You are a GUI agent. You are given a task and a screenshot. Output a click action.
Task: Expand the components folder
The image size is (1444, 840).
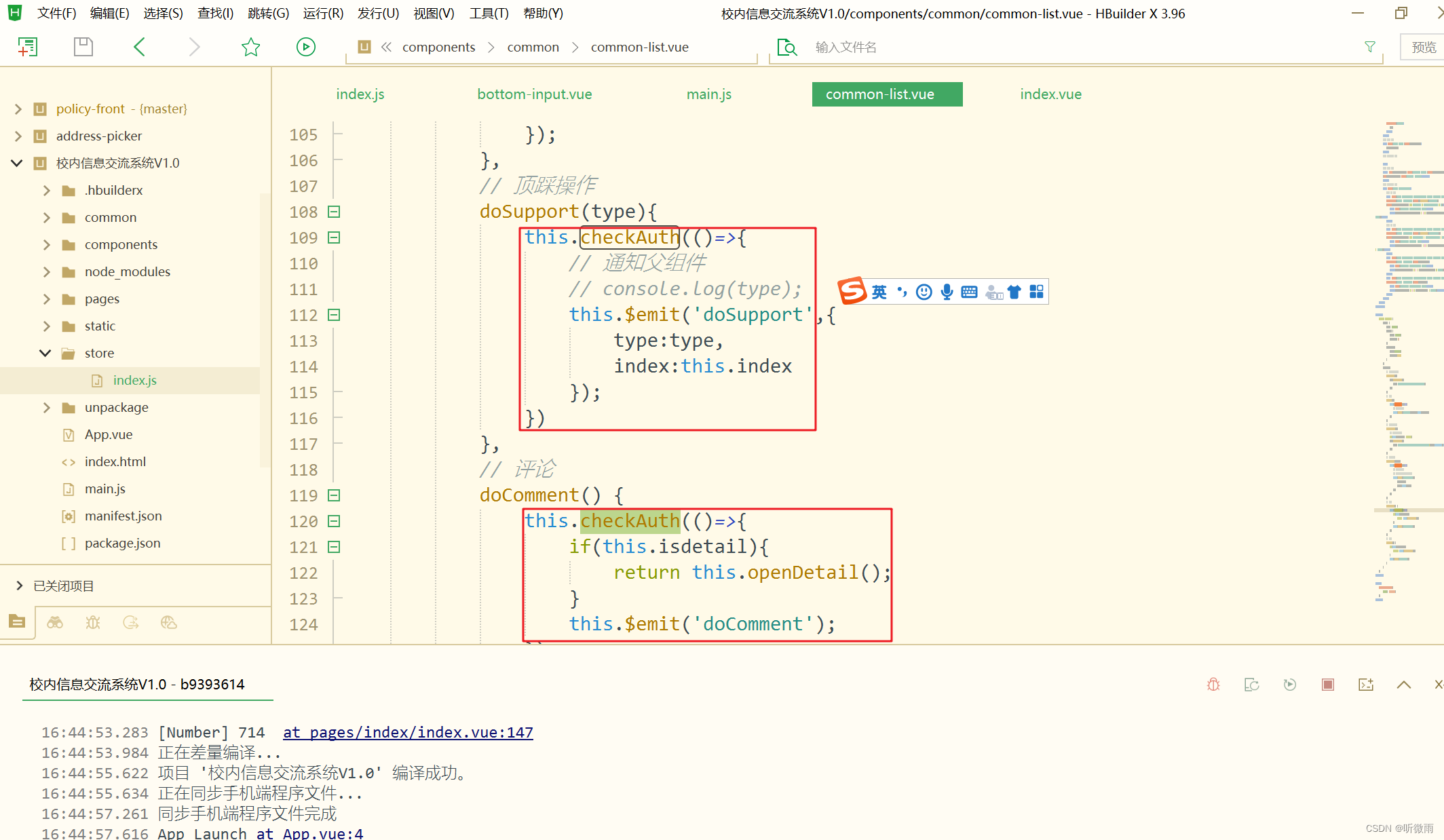coord(46,244)
